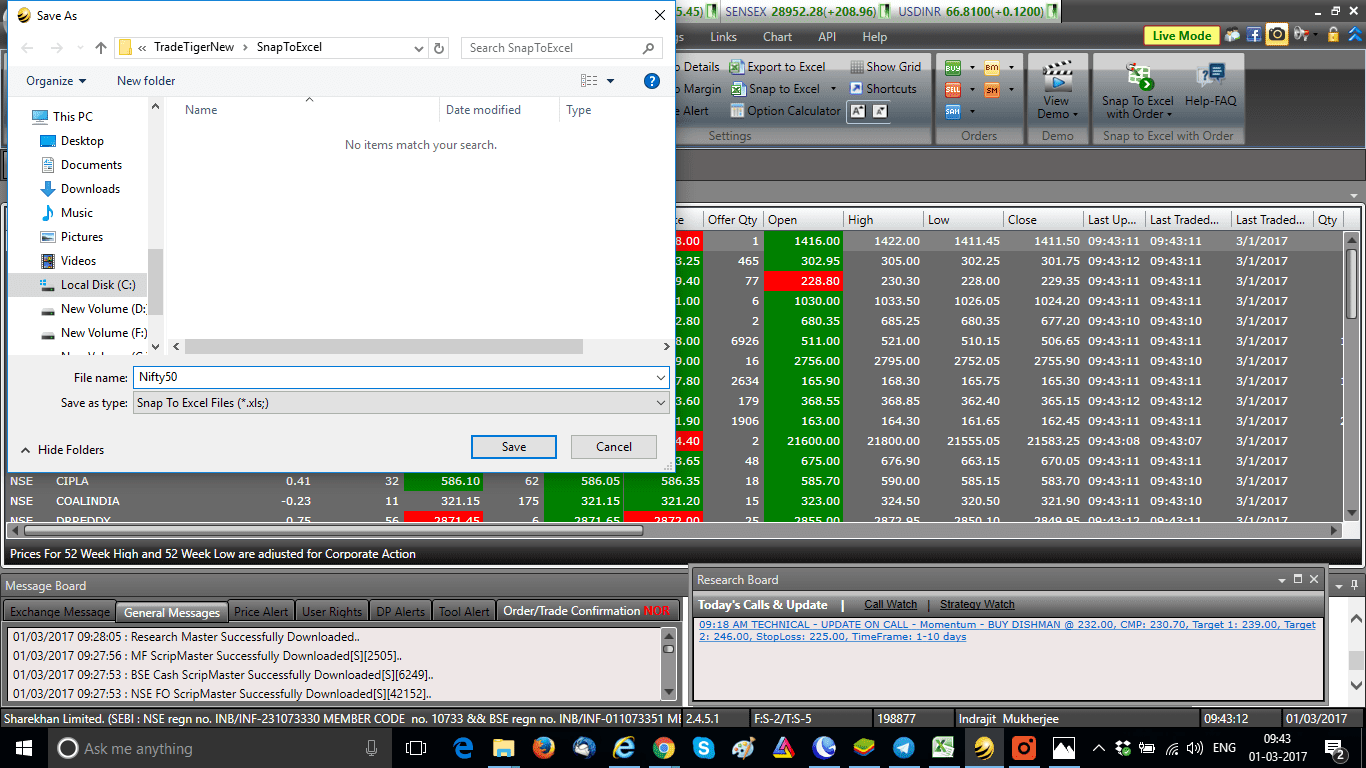This screenshot has height=768, width=1366.
Task: Switch to User Rights tab
Action: click(x=332, y=612)
